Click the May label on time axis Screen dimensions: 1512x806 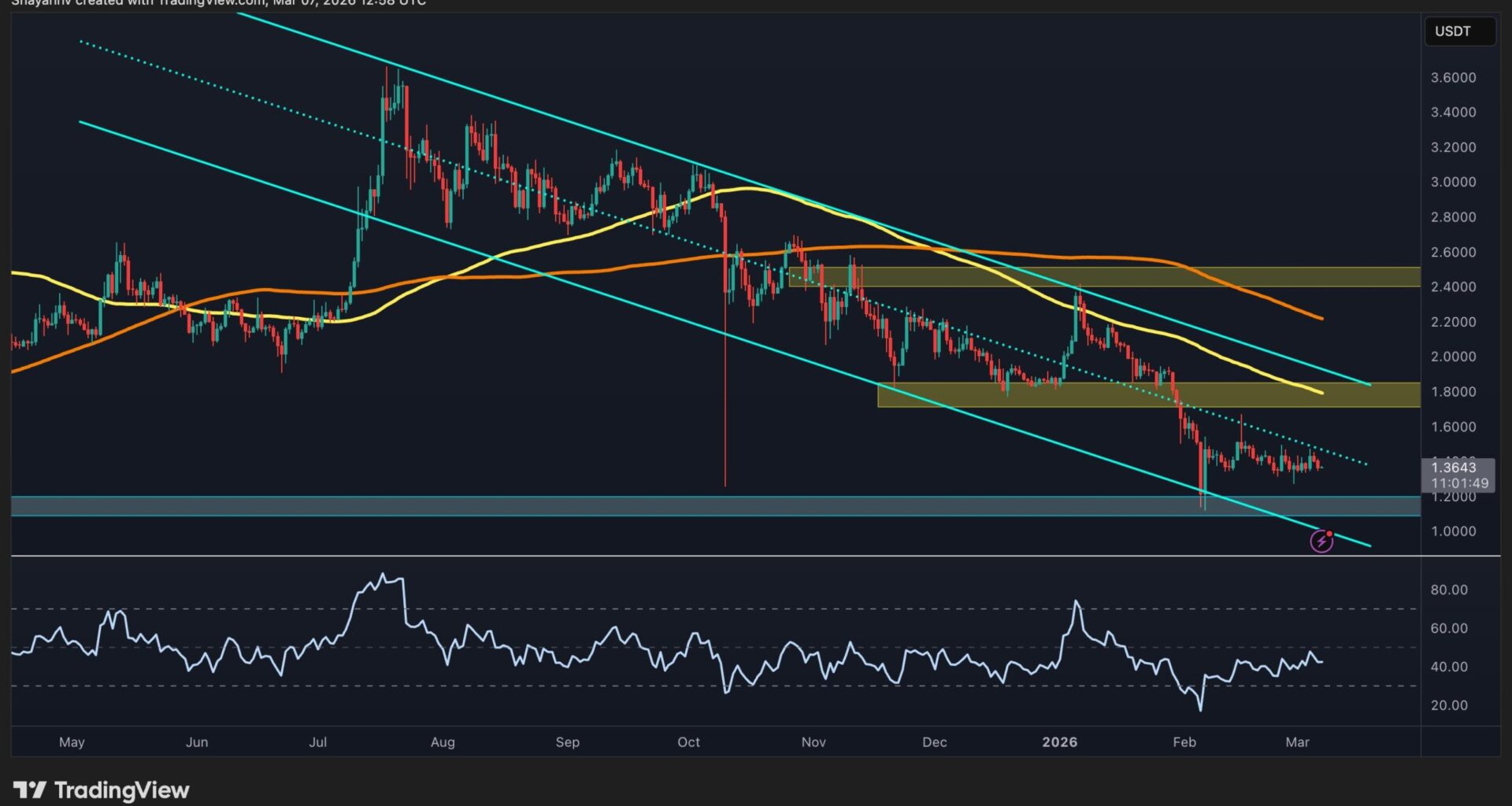(72, 742)
